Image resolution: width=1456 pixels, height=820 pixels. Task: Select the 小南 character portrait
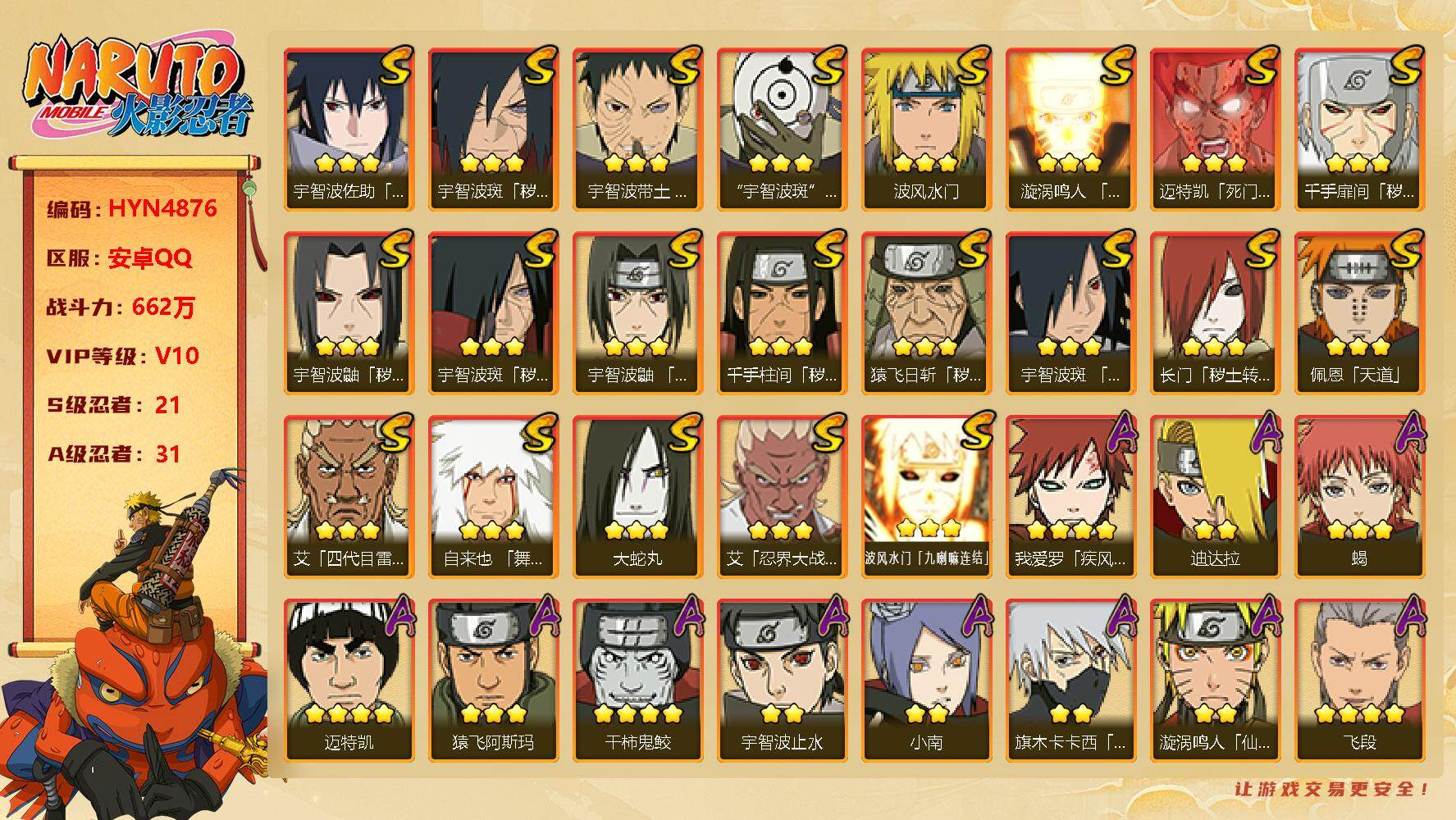pyautogui.click(x=926, y=681)
